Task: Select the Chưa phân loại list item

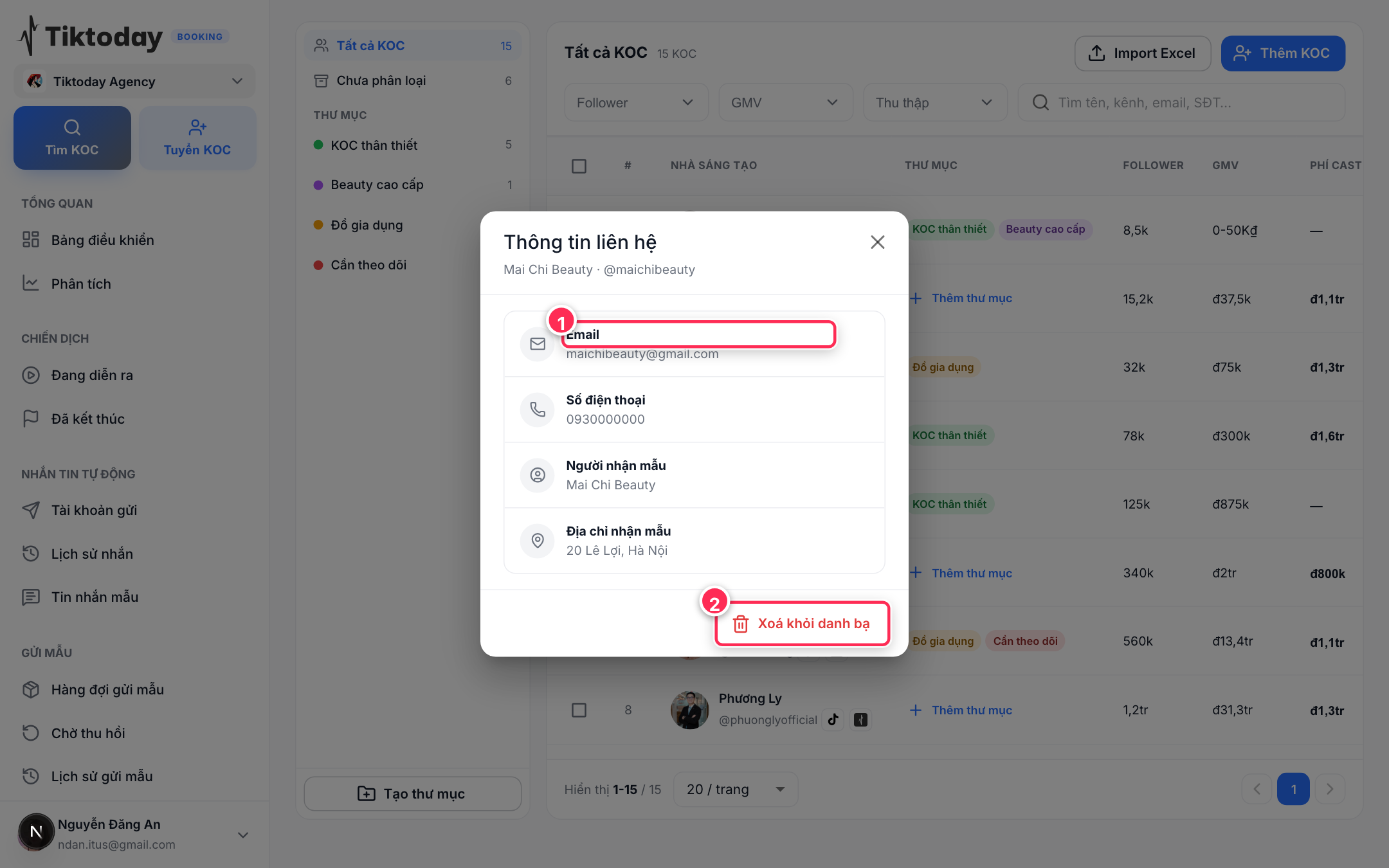Action: click(412, 80)
